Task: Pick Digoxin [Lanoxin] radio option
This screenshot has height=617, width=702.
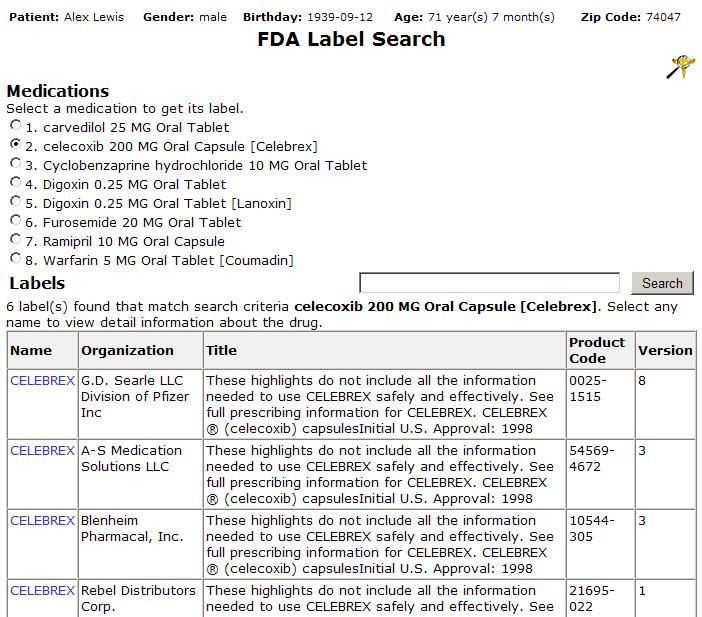Action: pos(16,201)
